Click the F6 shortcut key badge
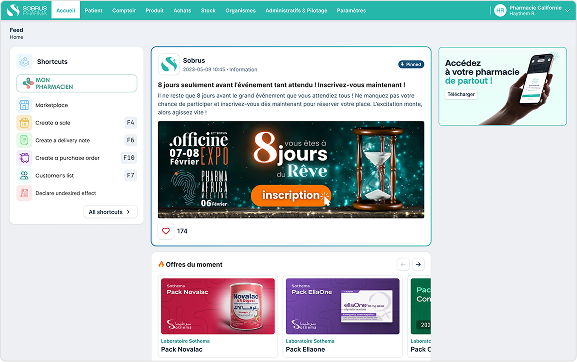Image resolution: width=577 pixels, height=362 pixels. 130,140
